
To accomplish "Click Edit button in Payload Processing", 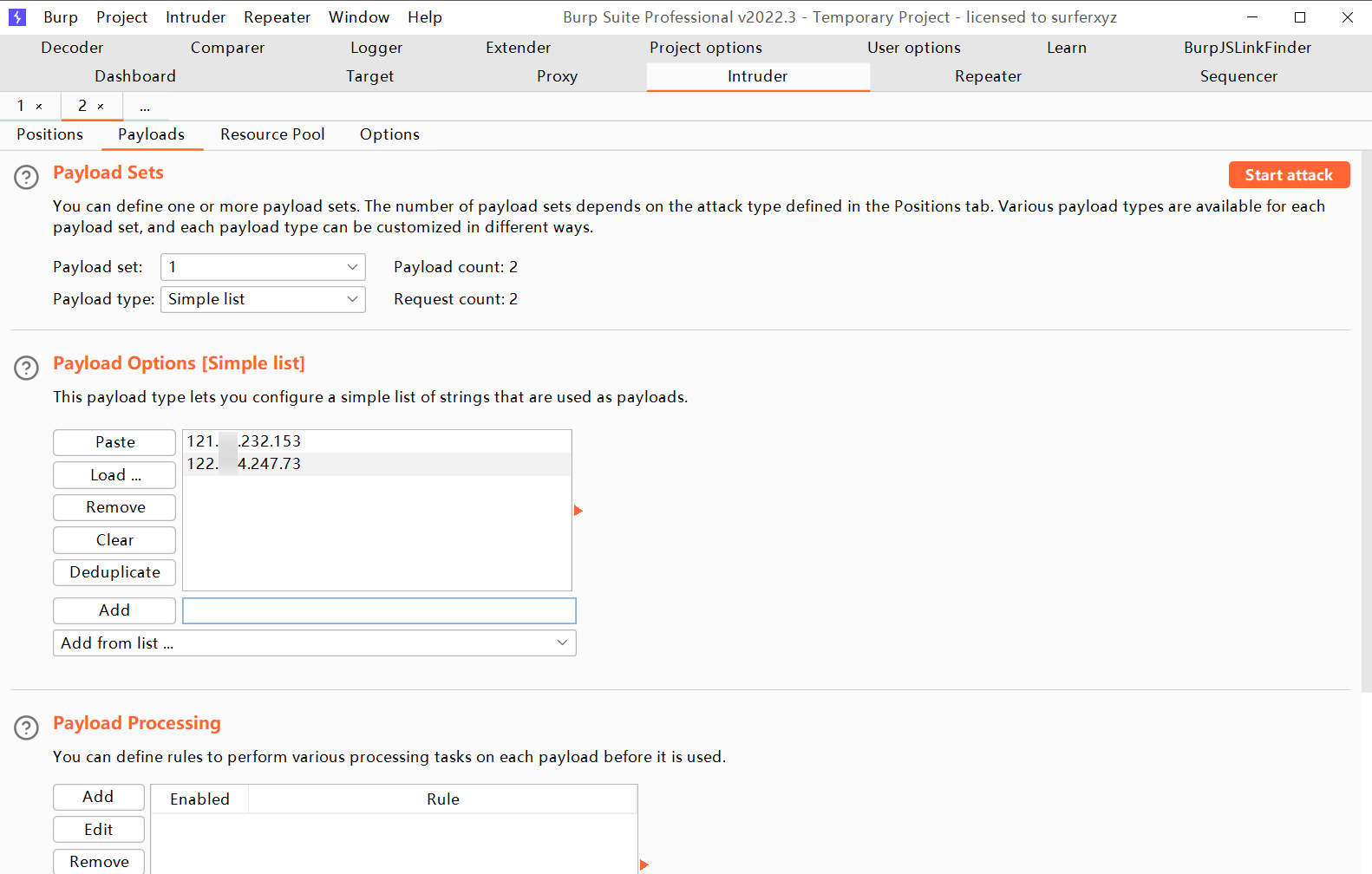I will click(x=99, y=830).
